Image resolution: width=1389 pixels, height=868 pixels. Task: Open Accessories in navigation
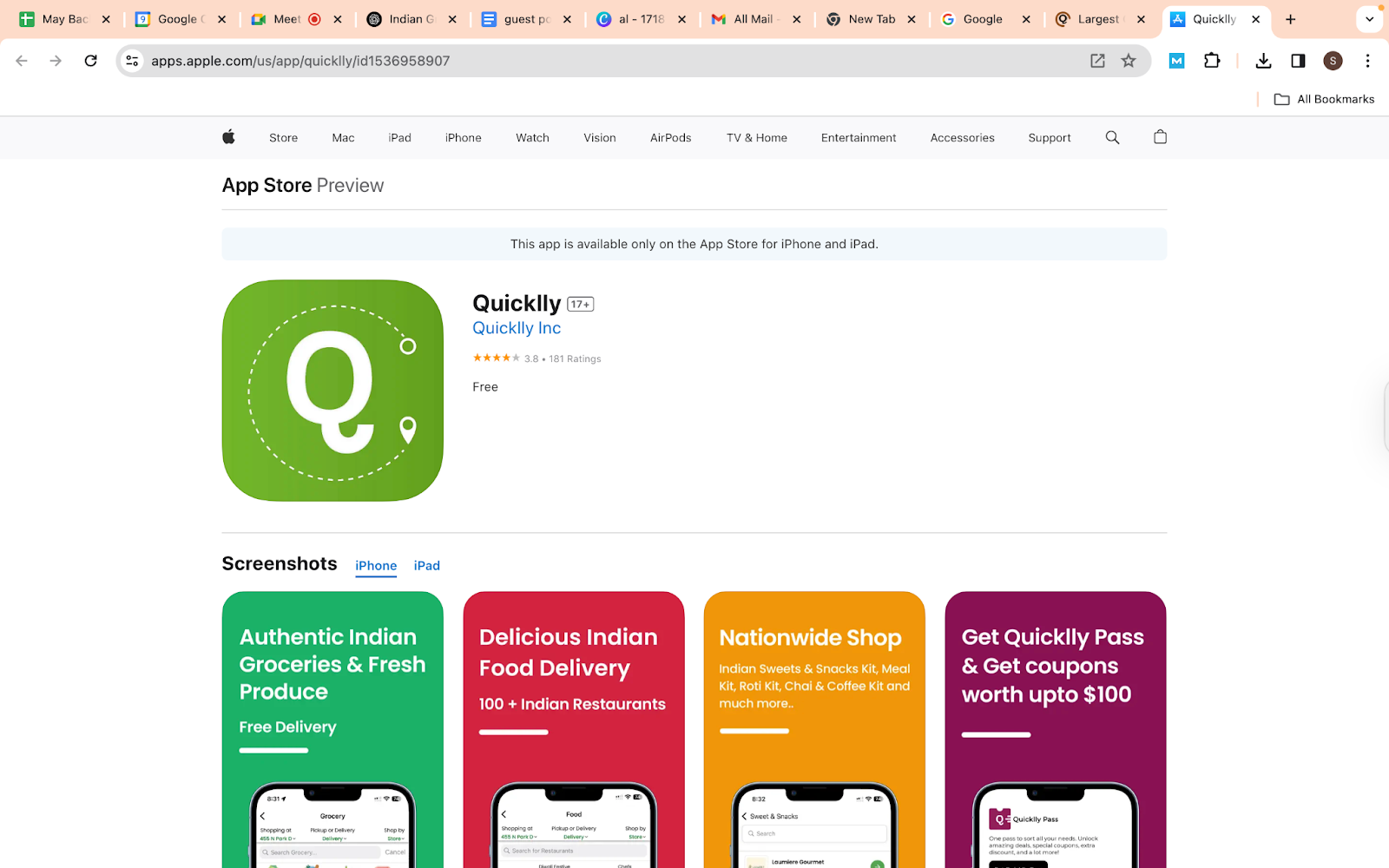pos(962,138)
